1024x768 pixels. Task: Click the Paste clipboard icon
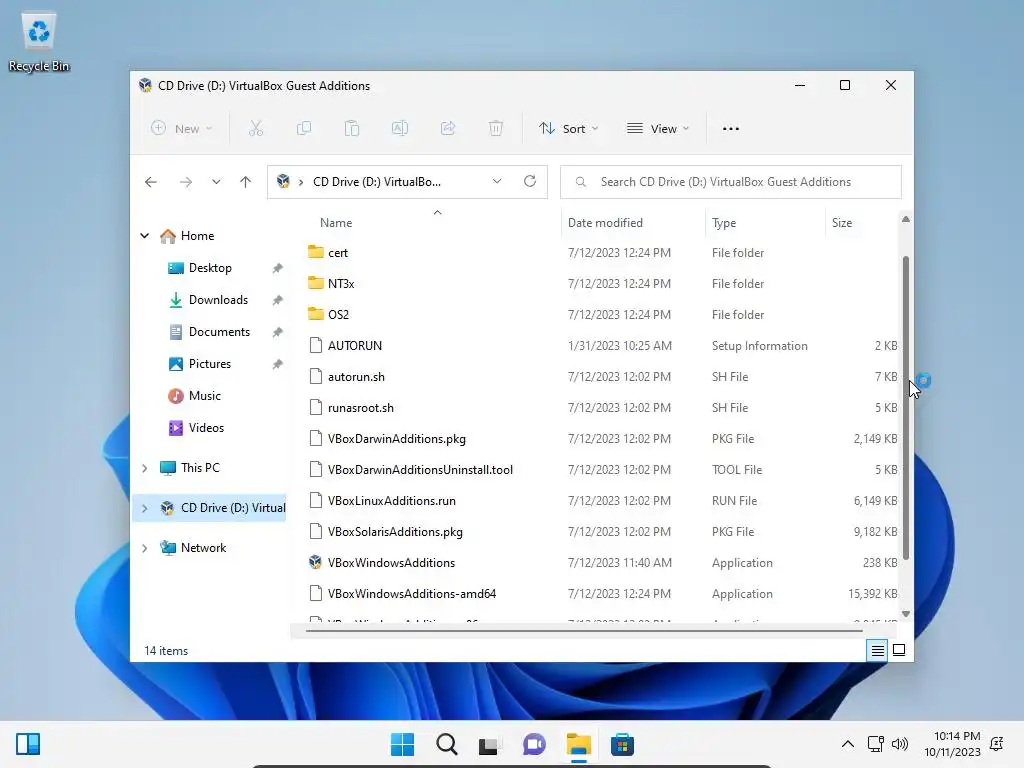[352, 129]
